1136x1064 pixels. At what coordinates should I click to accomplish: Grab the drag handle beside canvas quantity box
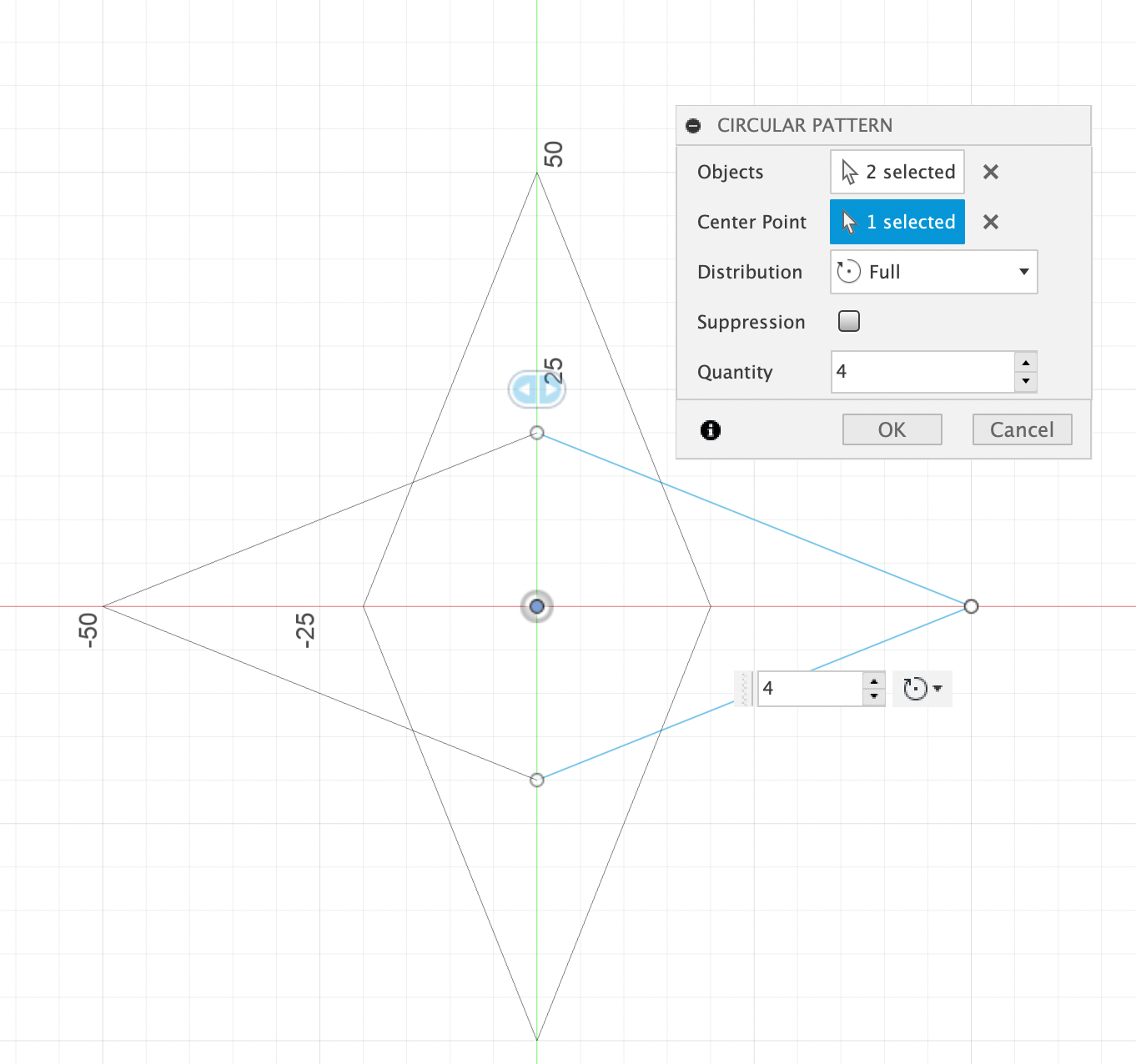[745, 689]
